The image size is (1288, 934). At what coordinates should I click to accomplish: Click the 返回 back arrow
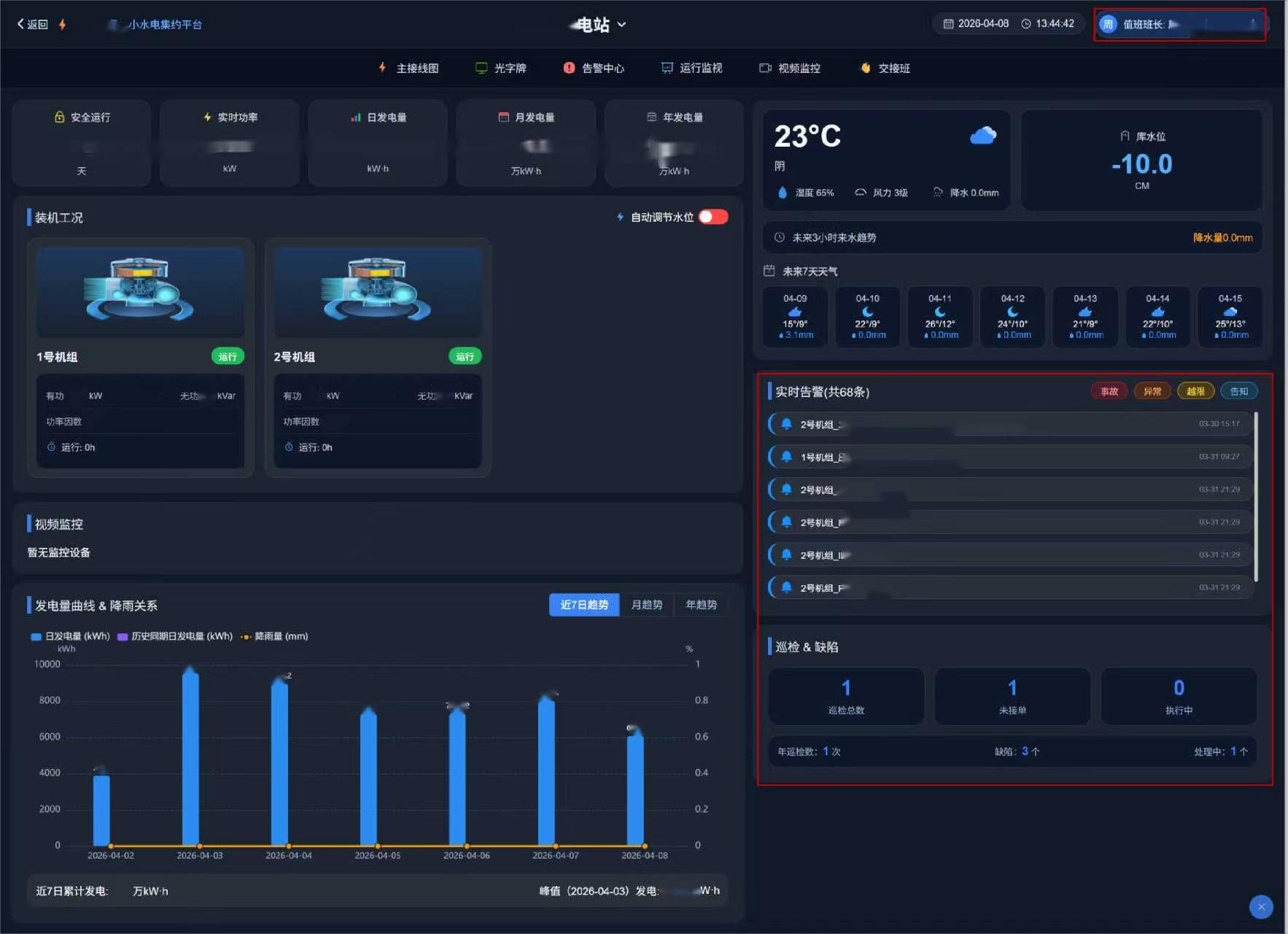pos(21,24)
